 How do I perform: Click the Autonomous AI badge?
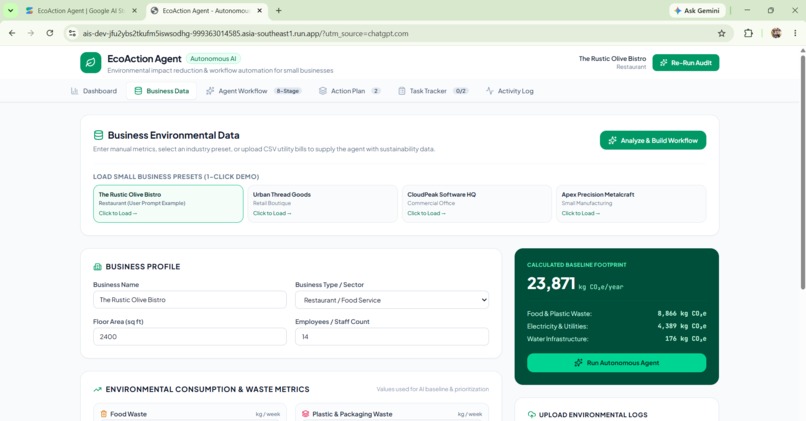click(x=213, y=59)
